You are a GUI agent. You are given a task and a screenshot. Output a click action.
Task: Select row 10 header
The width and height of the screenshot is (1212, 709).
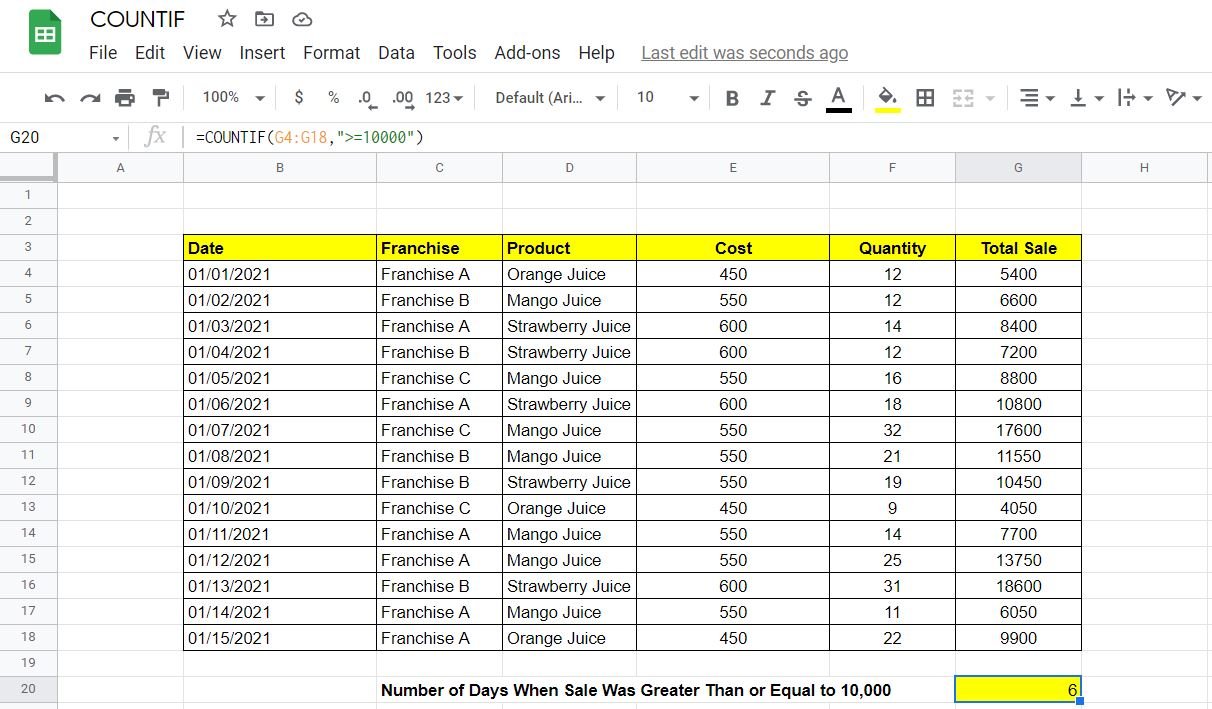[x=28, y=429]
